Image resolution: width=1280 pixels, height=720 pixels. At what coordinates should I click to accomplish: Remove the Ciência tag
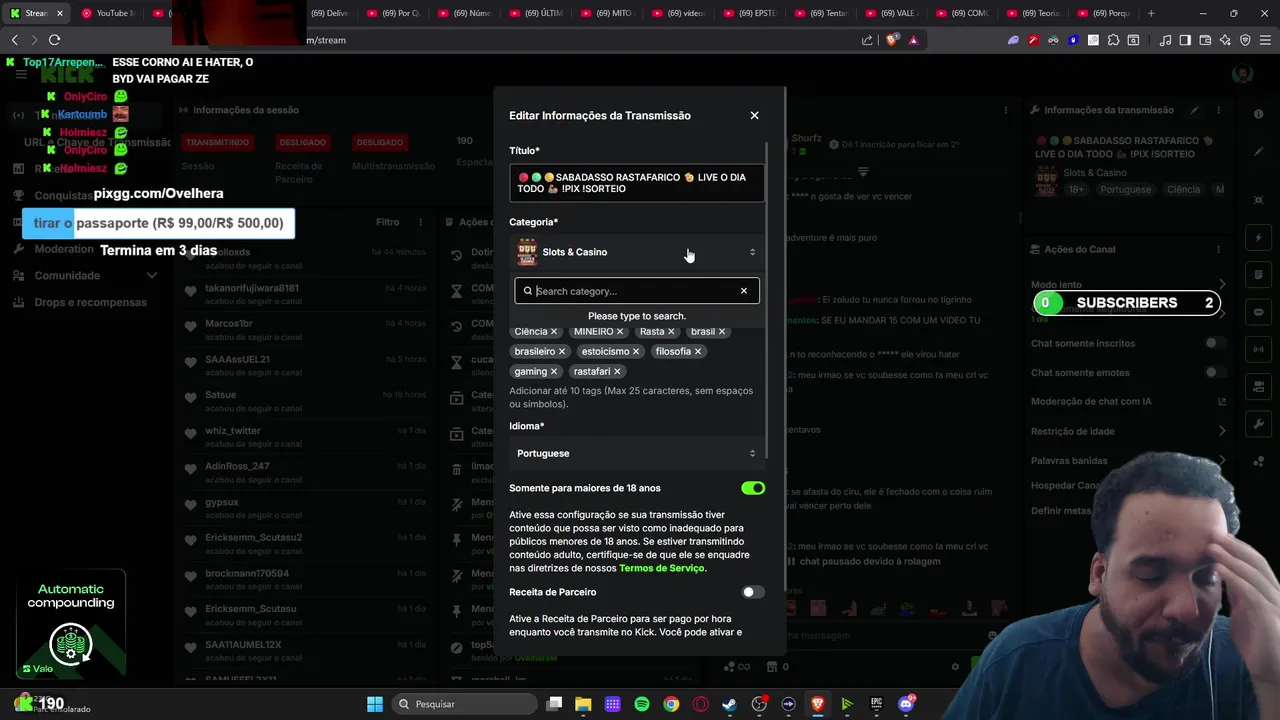[553, 331]
